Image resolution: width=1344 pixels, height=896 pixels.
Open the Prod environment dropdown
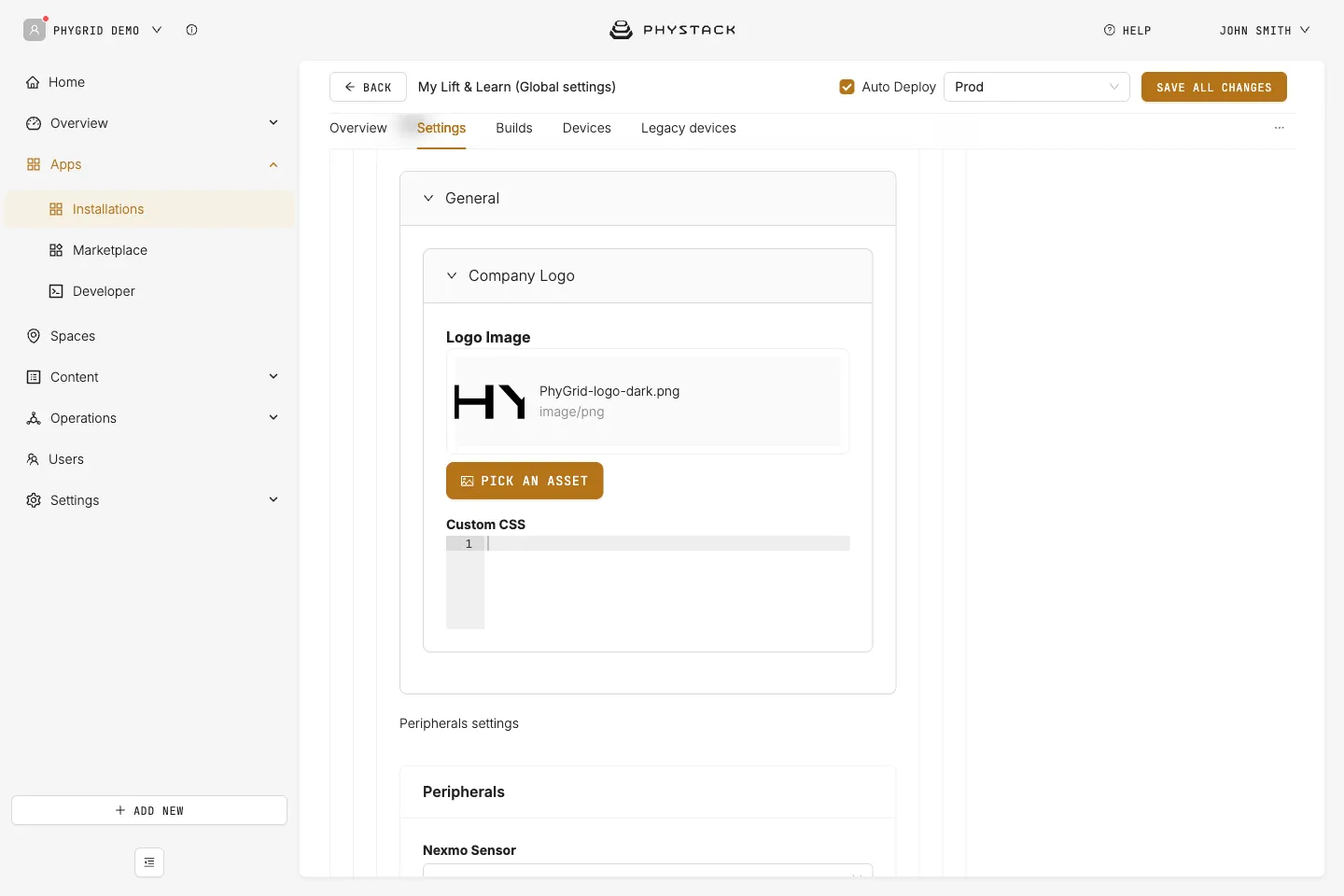pyautogui.click(x=1037, y=87)
